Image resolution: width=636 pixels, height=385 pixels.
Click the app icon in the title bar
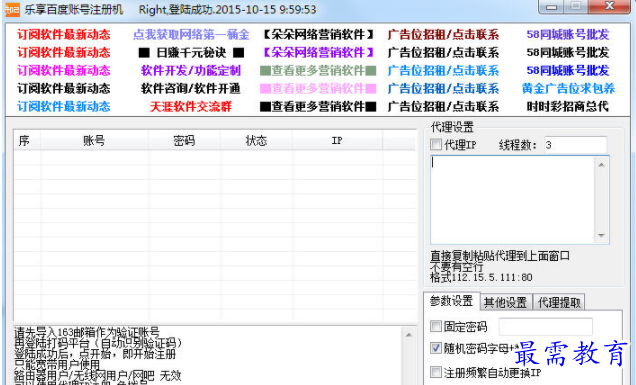pos(12,10)
